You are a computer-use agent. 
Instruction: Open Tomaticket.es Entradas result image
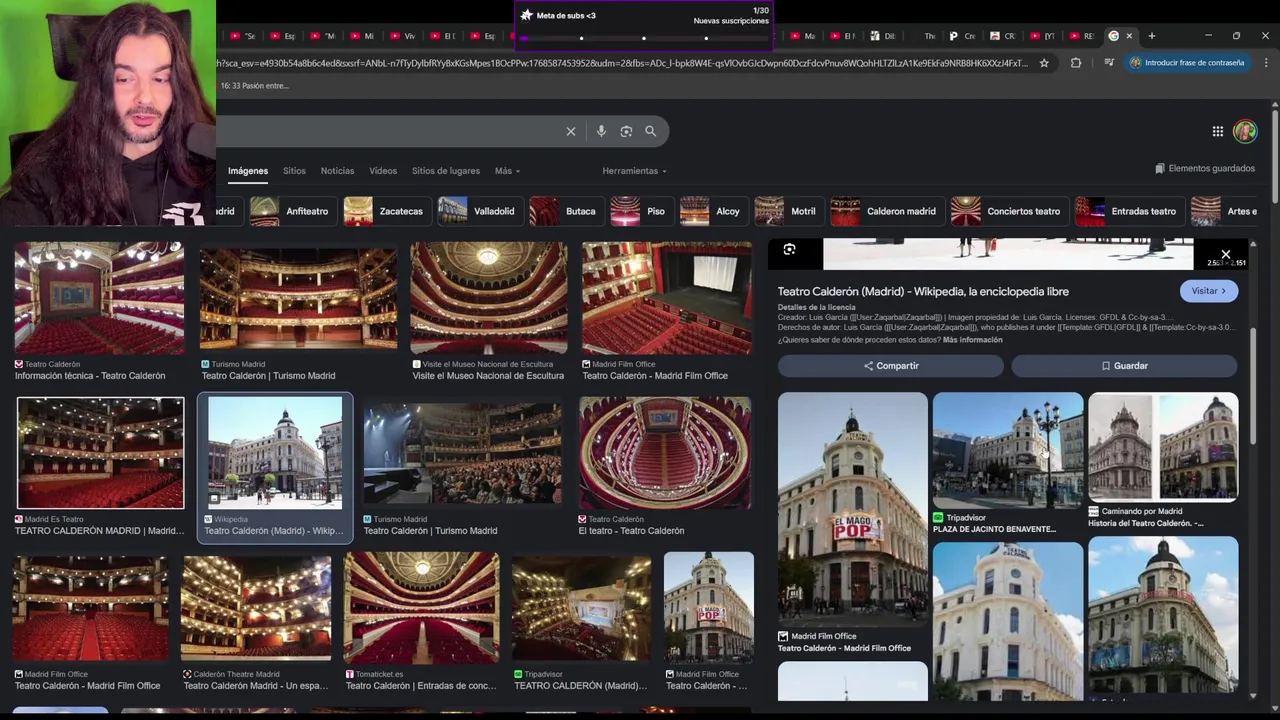point(421,607)
